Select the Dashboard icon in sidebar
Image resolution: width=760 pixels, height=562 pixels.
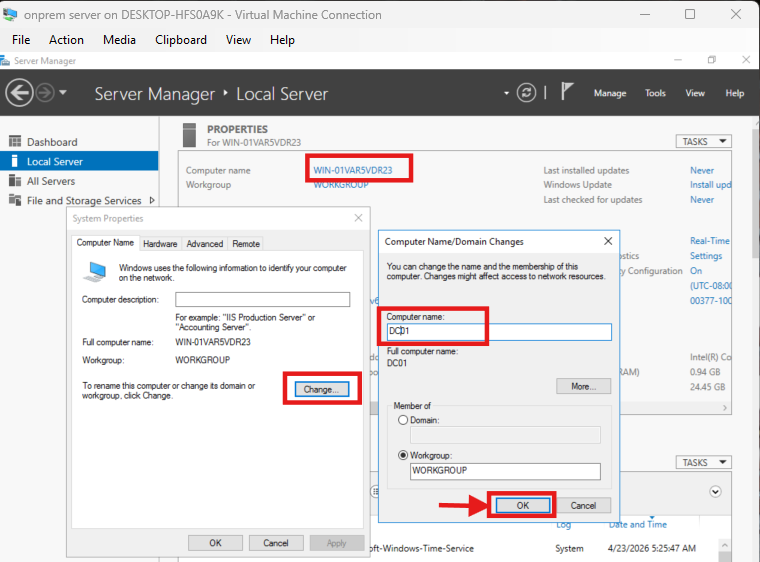15,142
